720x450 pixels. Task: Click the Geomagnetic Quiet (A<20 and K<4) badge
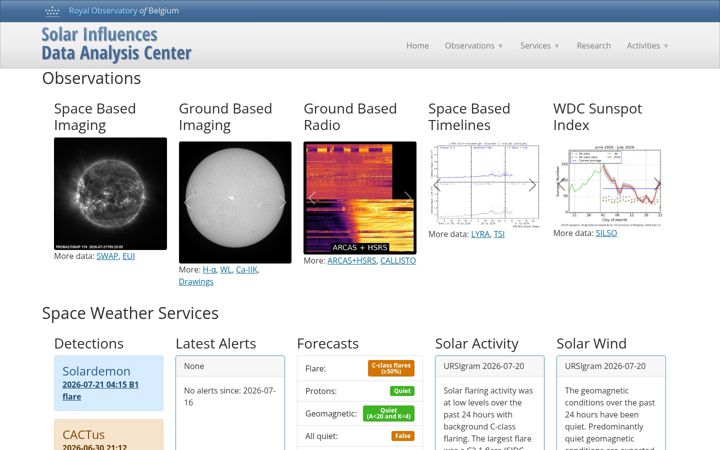(x=388, y=413)
